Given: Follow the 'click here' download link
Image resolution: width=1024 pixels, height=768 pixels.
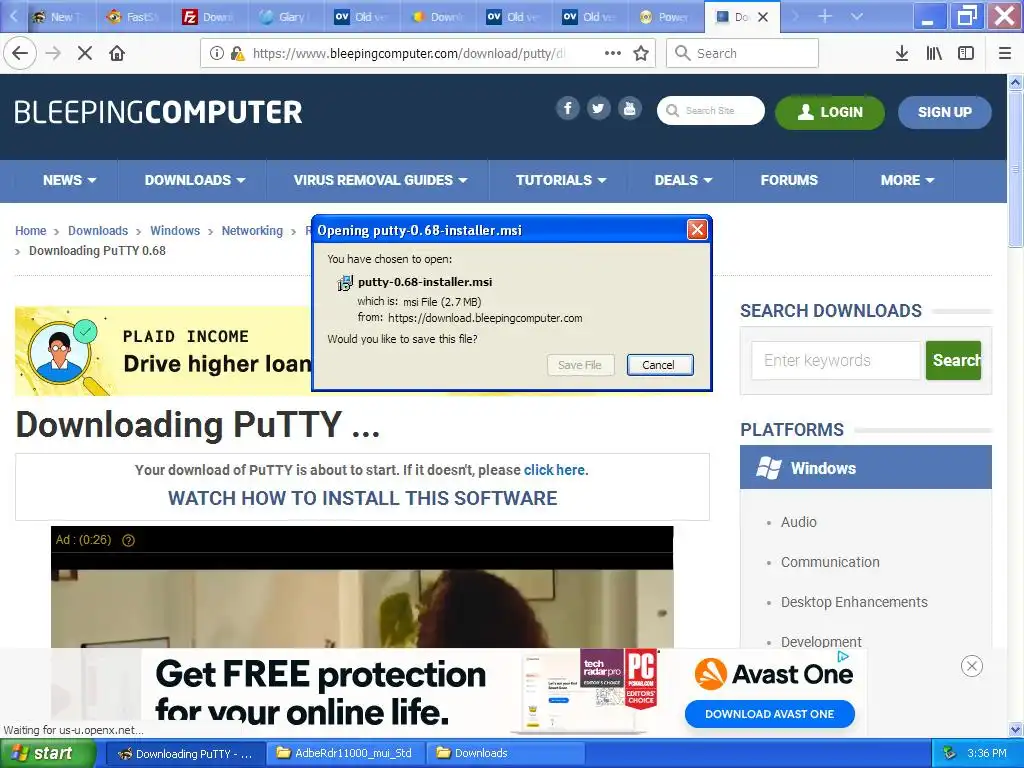Looking at the screenshot, I should (554, 470).
